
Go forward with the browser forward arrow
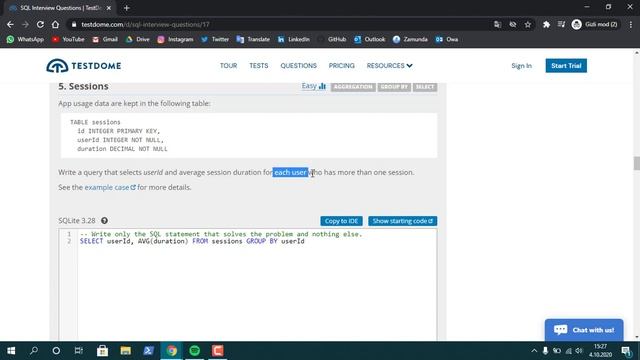click(x=25, y=24)
